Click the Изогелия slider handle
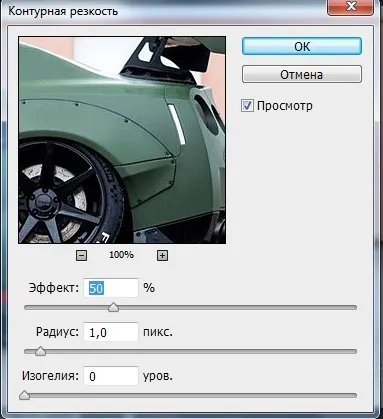Image resolution: width=383 pixels, height=419 pixels. 24,395
